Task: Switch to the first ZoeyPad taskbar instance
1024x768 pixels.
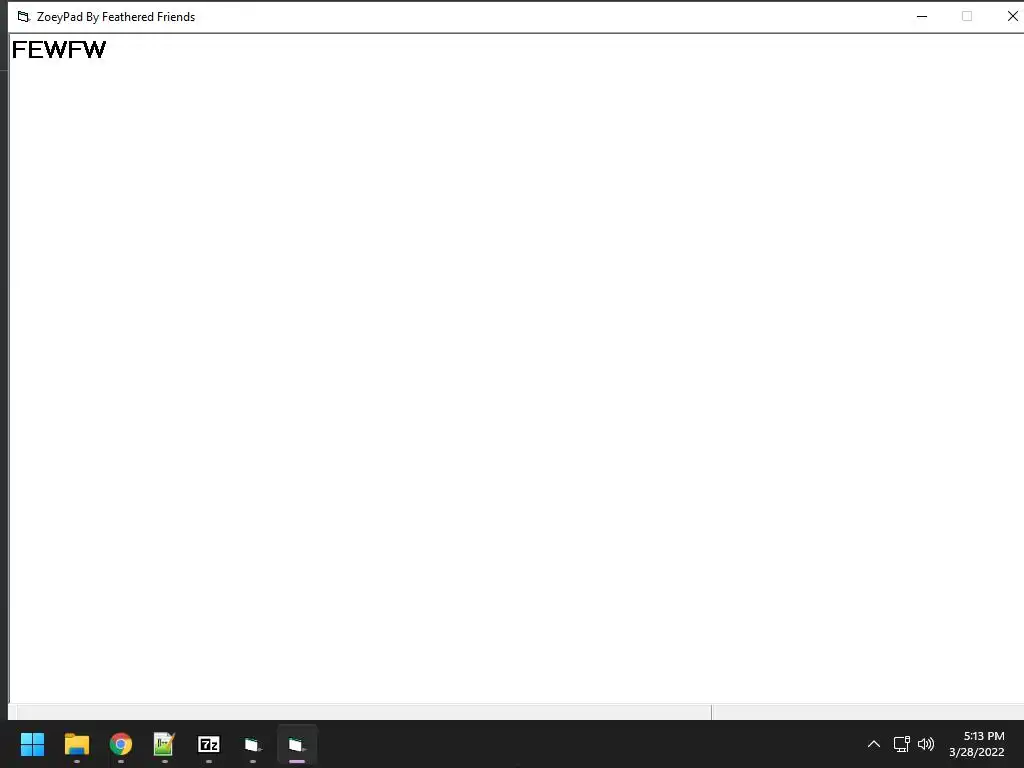Action: coord(253,744)
